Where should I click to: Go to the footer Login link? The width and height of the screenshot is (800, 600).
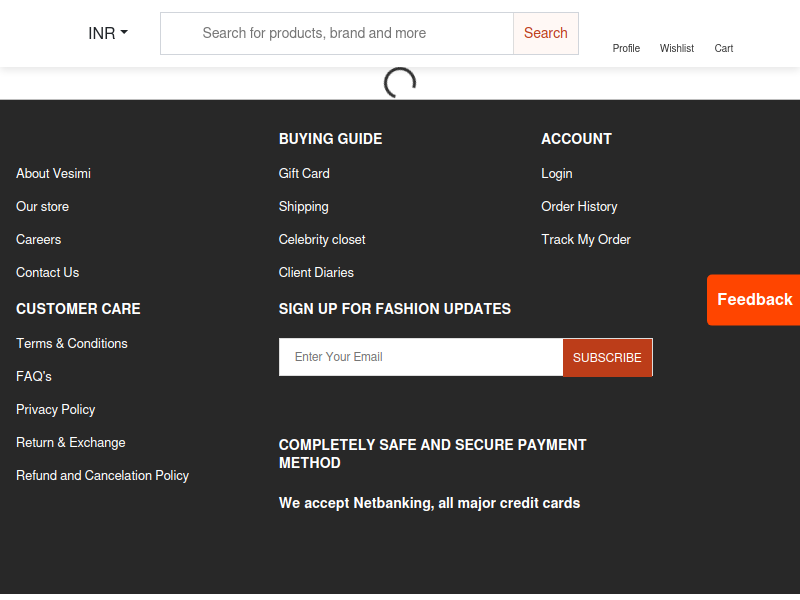coord(557,174)
